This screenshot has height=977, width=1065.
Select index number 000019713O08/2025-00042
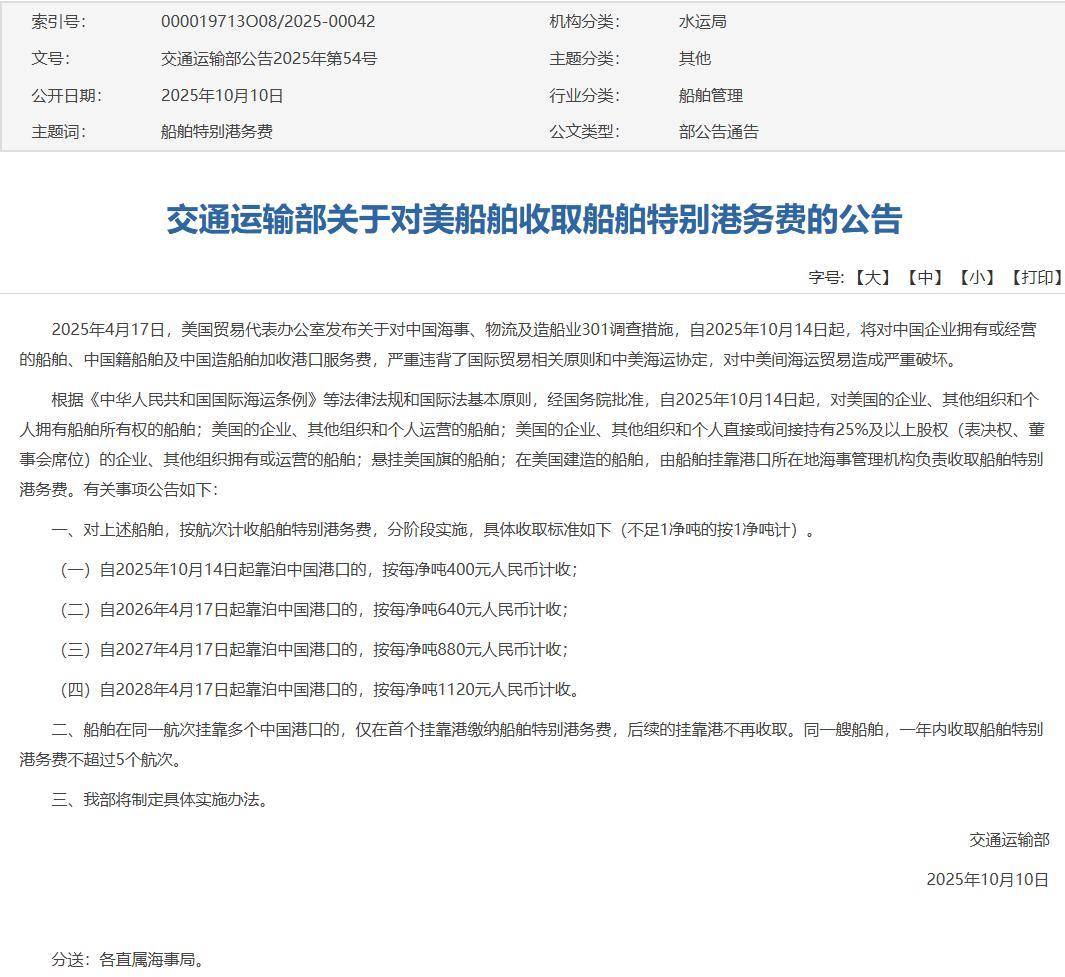coord(268,21)
